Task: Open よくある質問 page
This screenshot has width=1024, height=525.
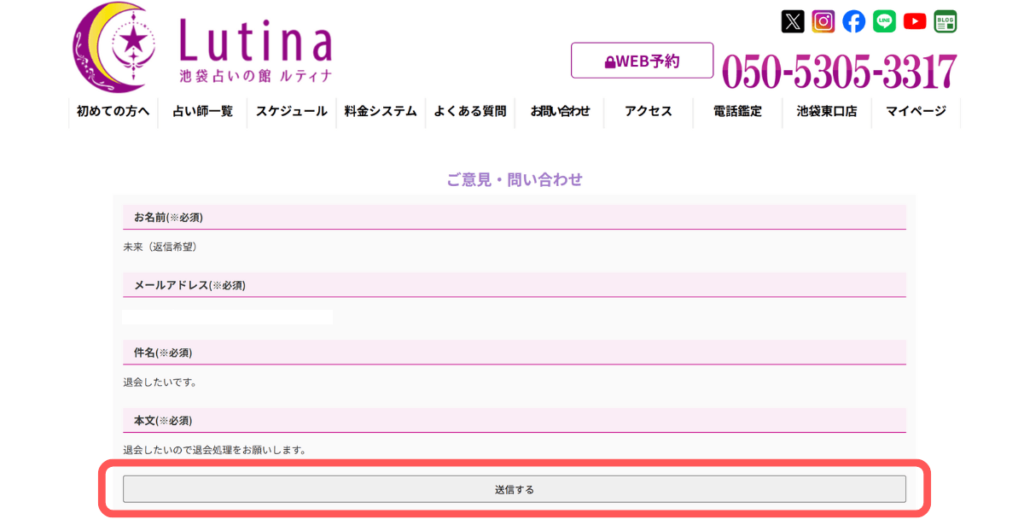Action: coord(470,112)
